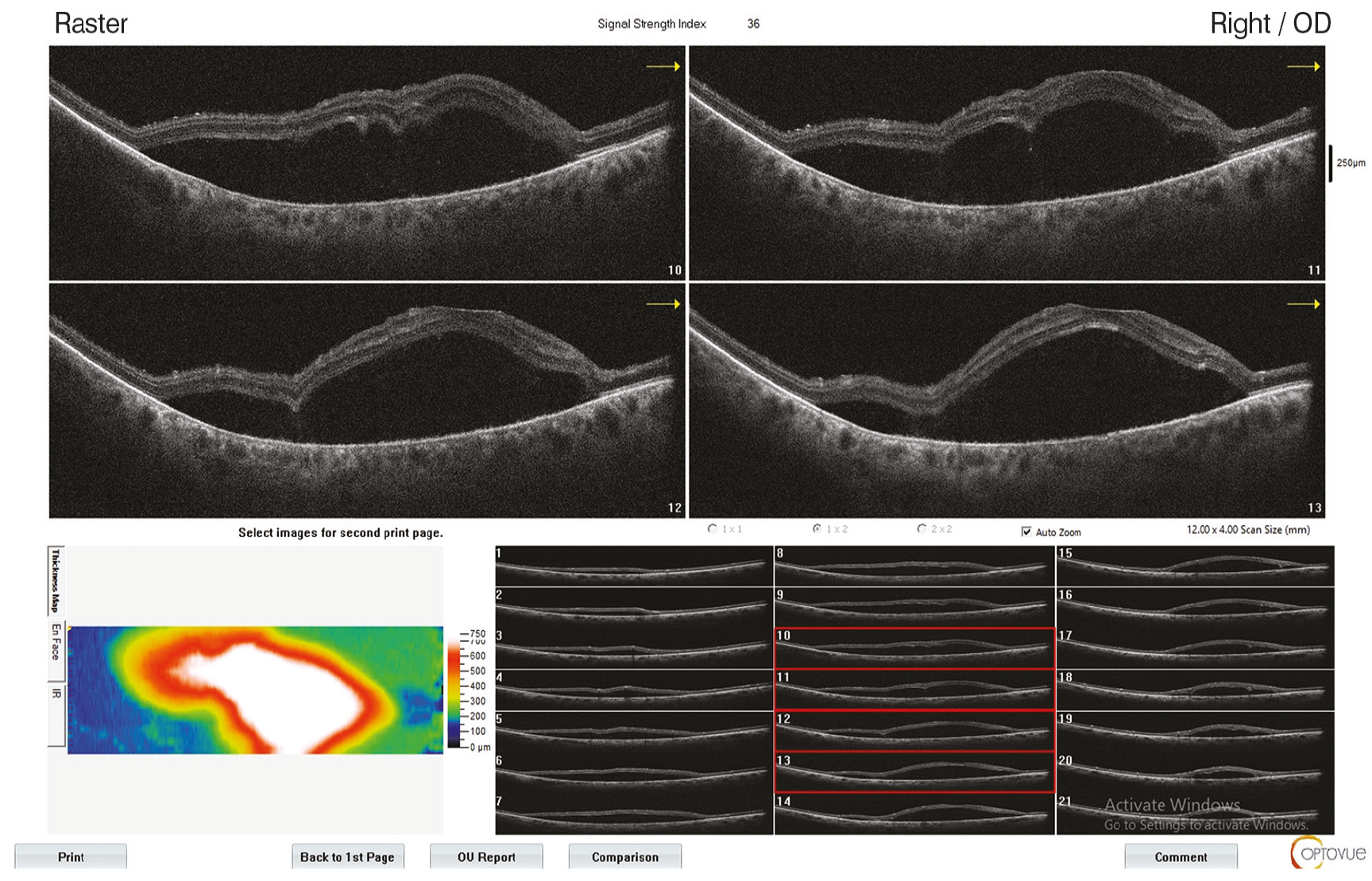Select raster scan thumbnail 6
This screenshot has width=1372, height=881.
634,772
